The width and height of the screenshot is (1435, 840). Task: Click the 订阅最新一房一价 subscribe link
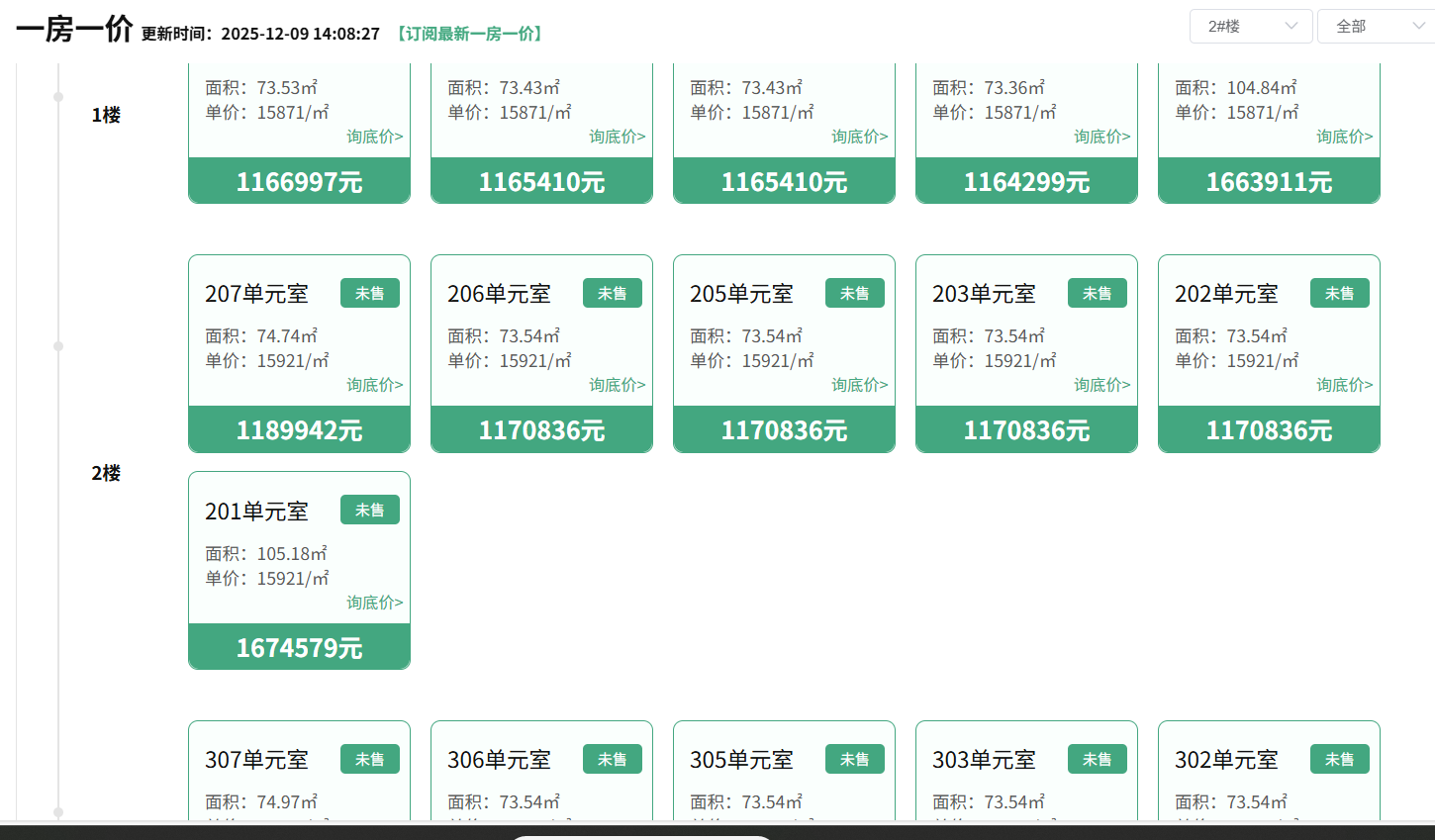(x=470, y=34)
